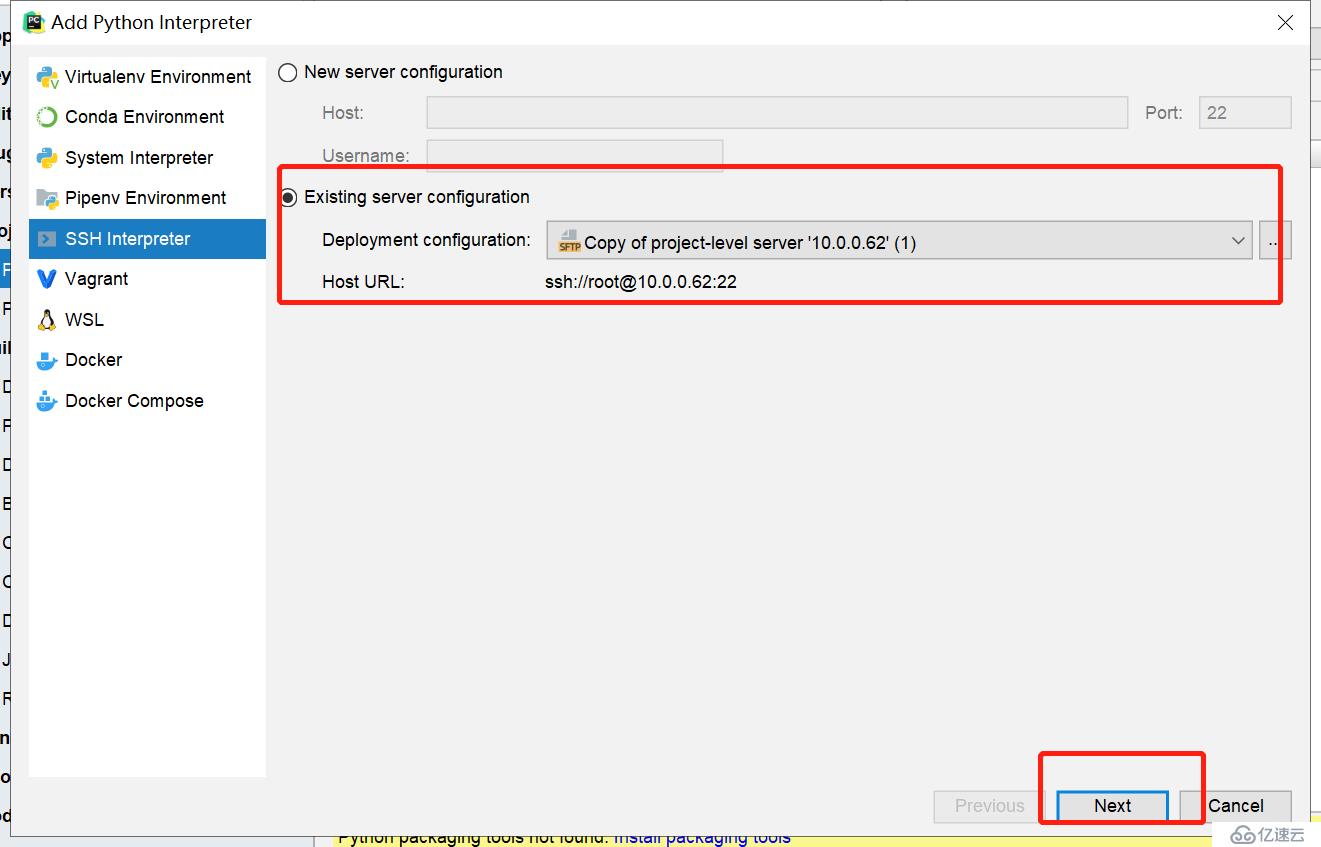This screenshot has height=847, width=1321.
Task: Select Existing server configuration radio button
Action: tap(288, 197)
